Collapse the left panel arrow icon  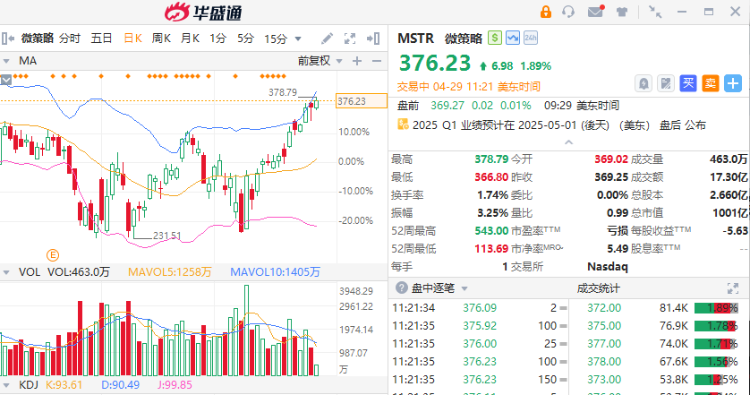[x=8, y=38]
